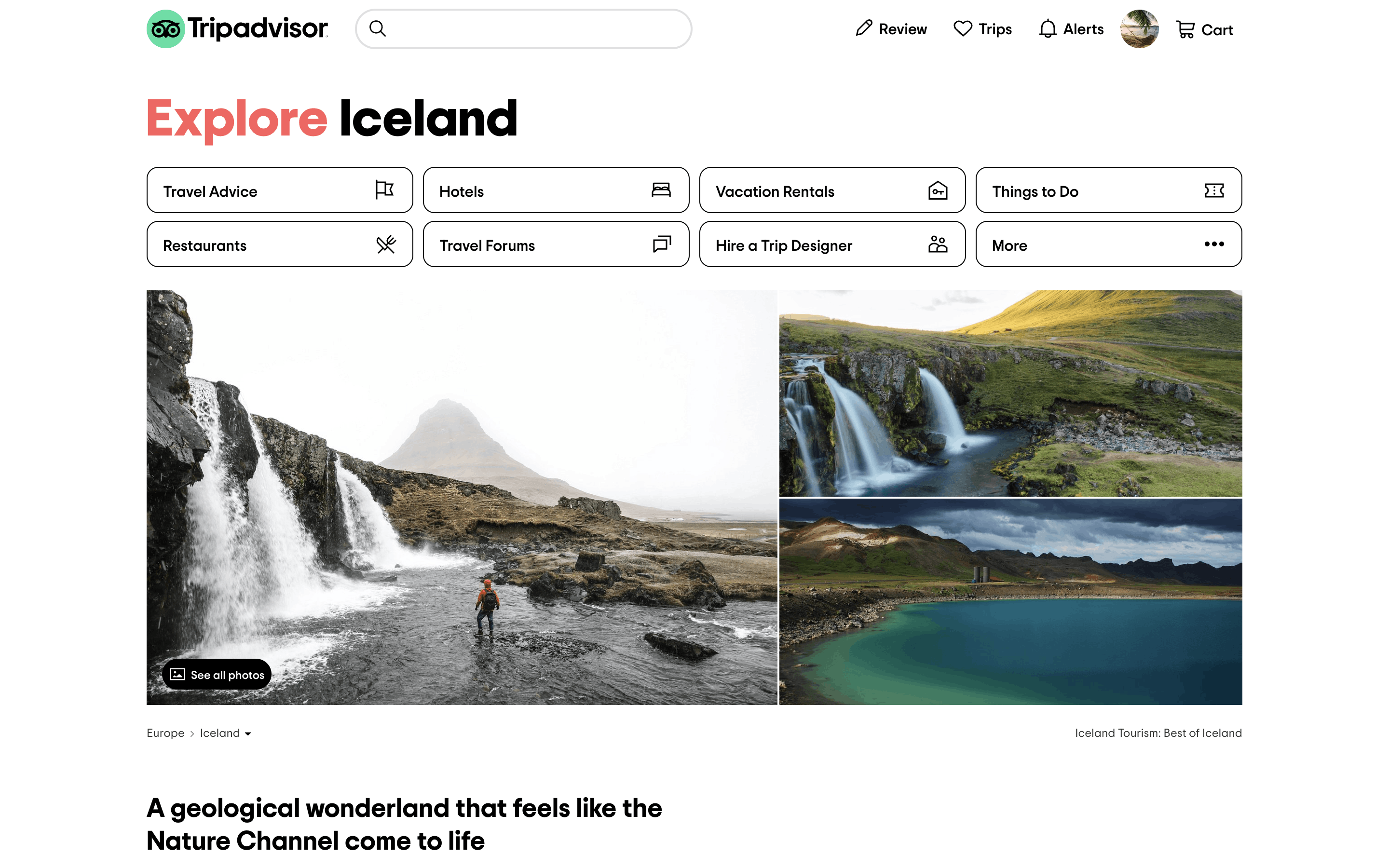1389x868 pixels.
Task: Open Review via the pencil icon
Action: 863,29
